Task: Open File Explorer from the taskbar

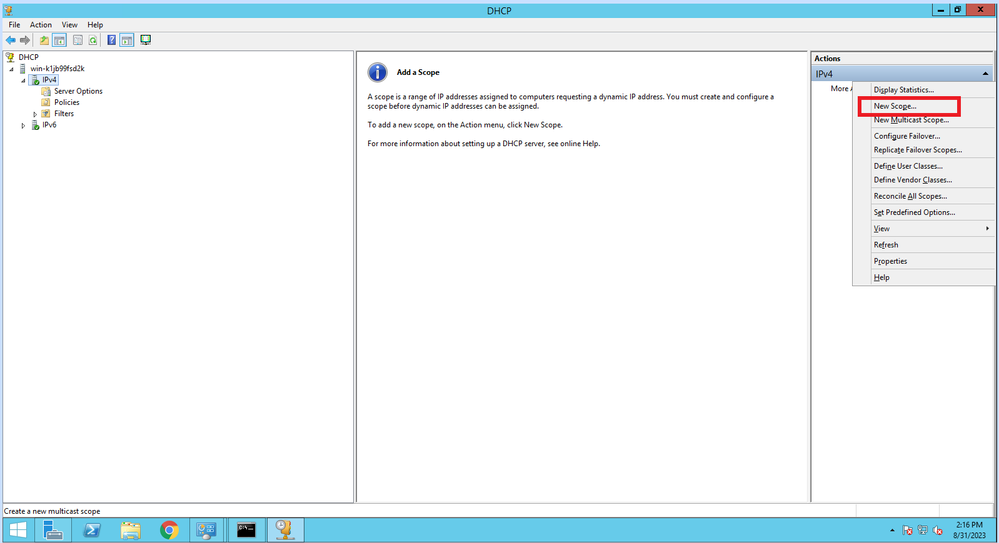Action: click(x=130, y=530)
